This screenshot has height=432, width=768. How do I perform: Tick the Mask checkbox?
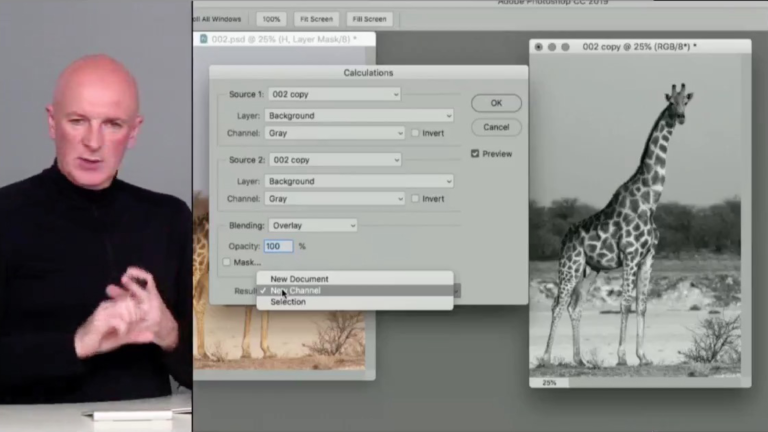click(227, 262)
